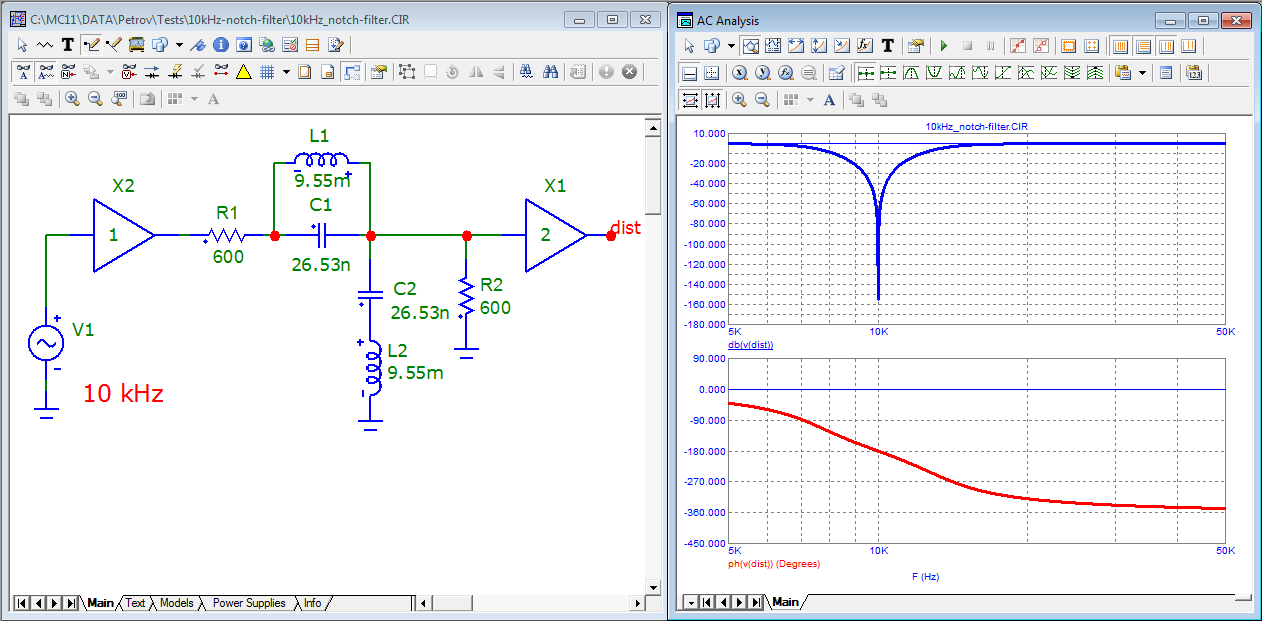Zoom in on the schematic
This screenshot has width=1262, height=621.
(72, 98)
